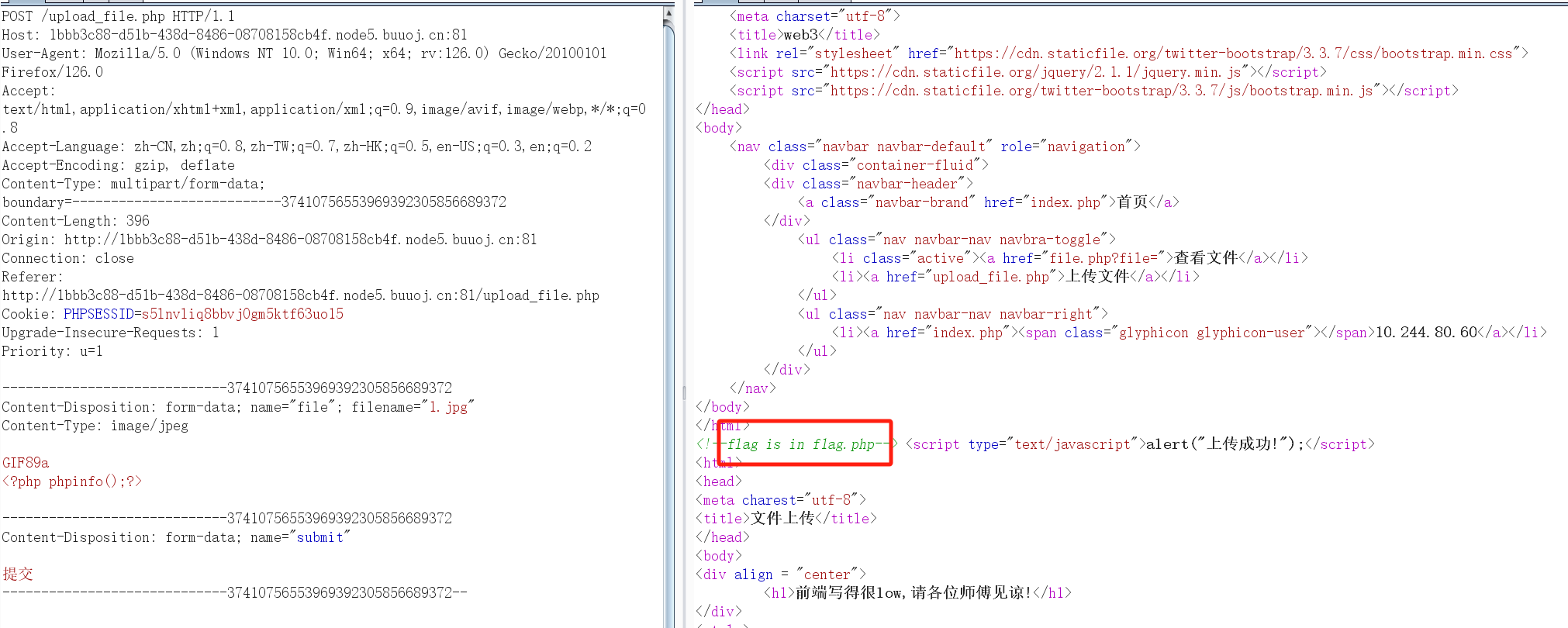Click the alert("上传成功!") script text

click(1225, 444)
